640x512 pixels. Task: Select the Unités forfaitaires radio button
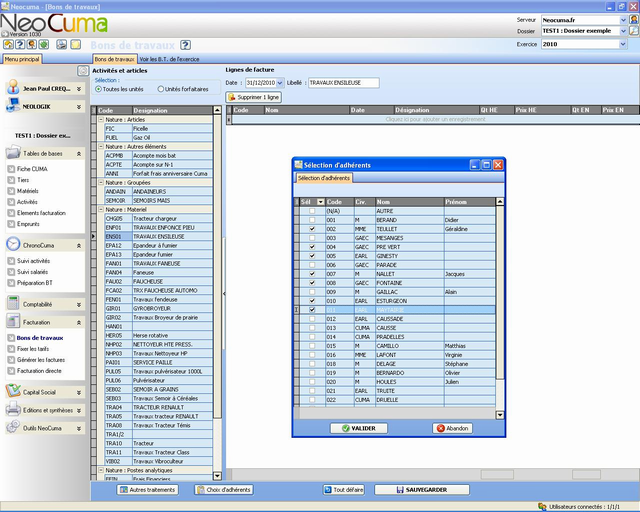point(160,89)
